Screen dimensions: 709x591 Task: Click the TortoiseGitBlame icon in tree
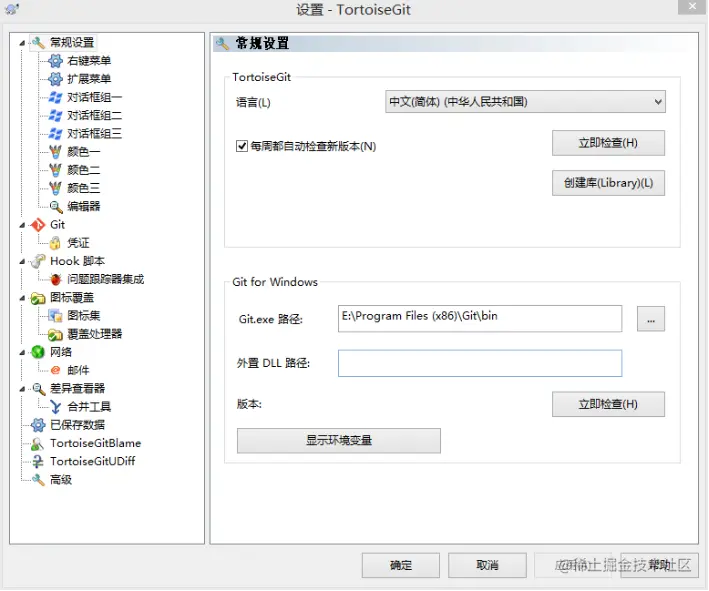[x=38, y=444]
